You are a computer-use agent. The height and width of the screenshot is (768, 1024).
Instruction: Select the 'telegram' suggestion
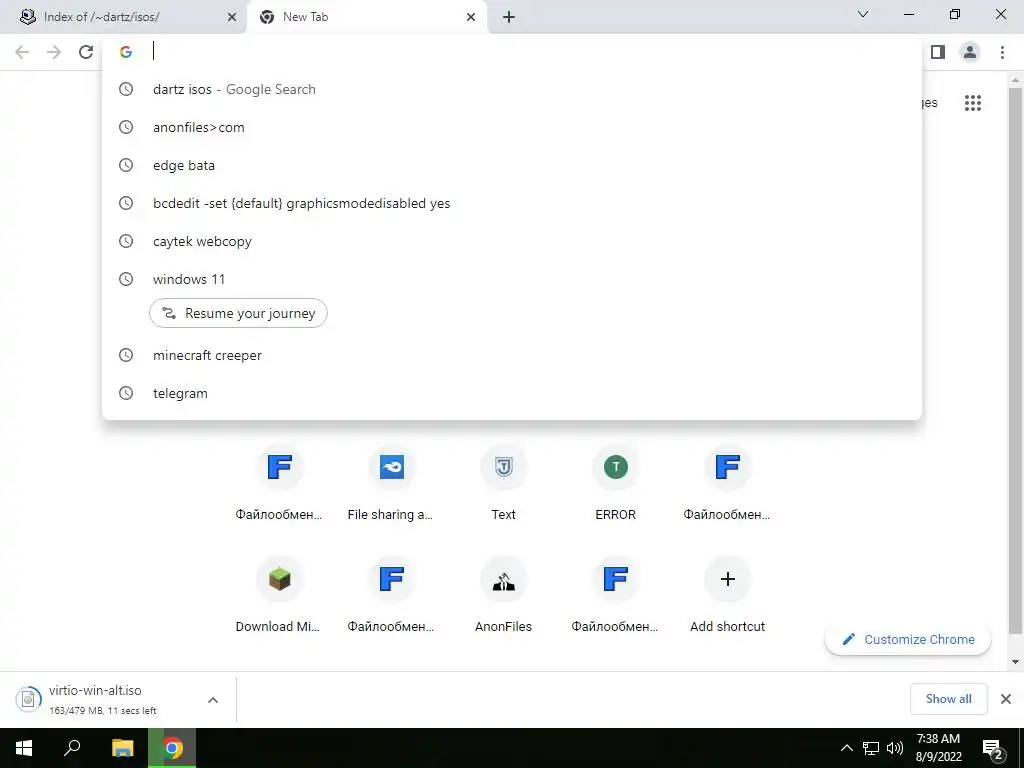[512, 393]
